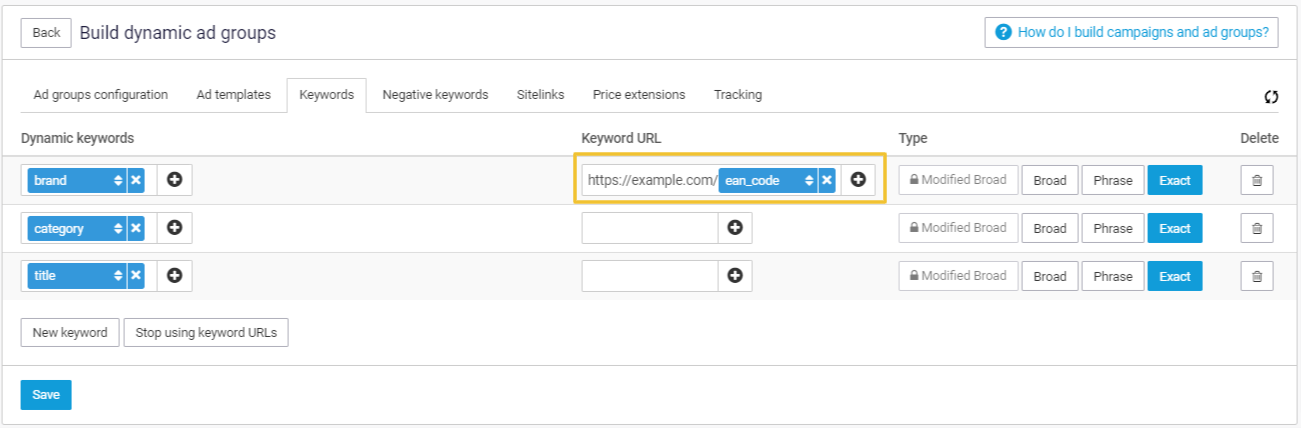The image size is (1301, 428).
Task: Remove the brand tag
Action: click(136, 181)
